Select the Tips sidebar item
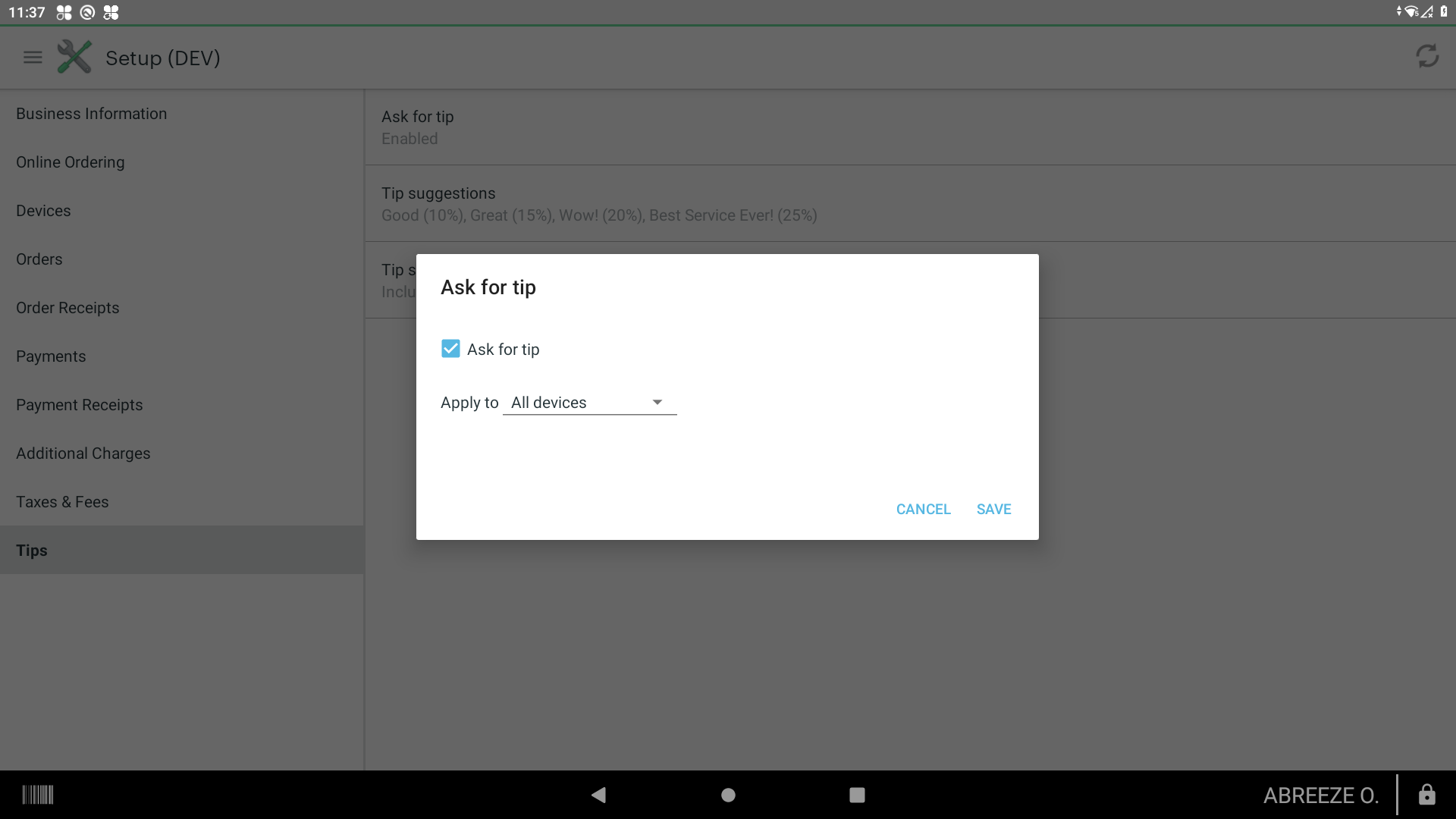This screenshot has height=819, width=1456. coord(182,551)
